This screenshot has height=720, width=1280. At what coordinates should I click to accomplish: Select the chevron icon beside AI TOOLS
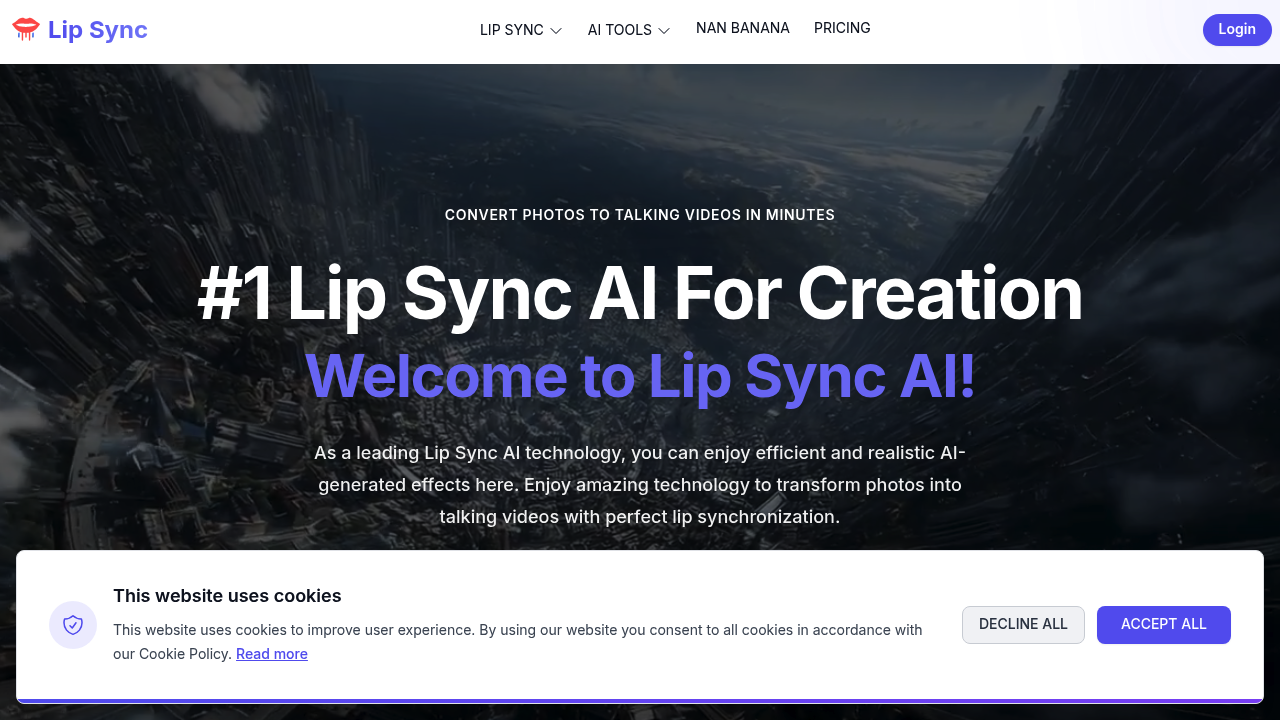coord(664,30)
